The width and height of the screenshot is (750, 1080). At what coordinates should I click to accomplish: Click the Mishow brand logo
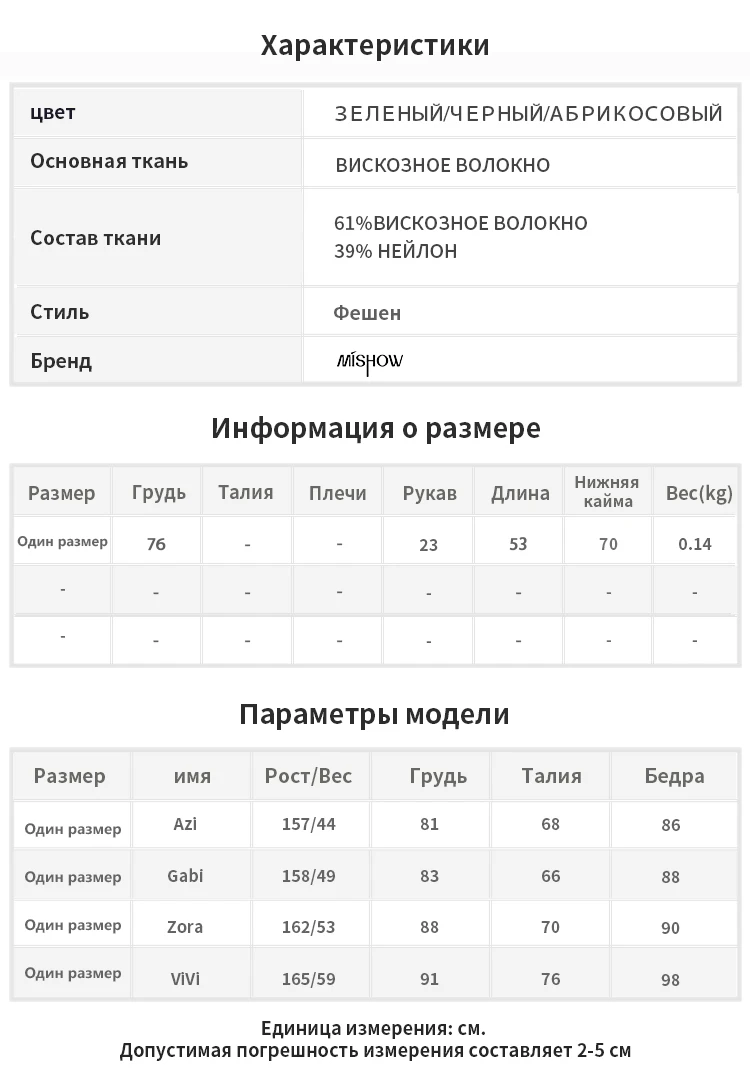click(370, 362)
